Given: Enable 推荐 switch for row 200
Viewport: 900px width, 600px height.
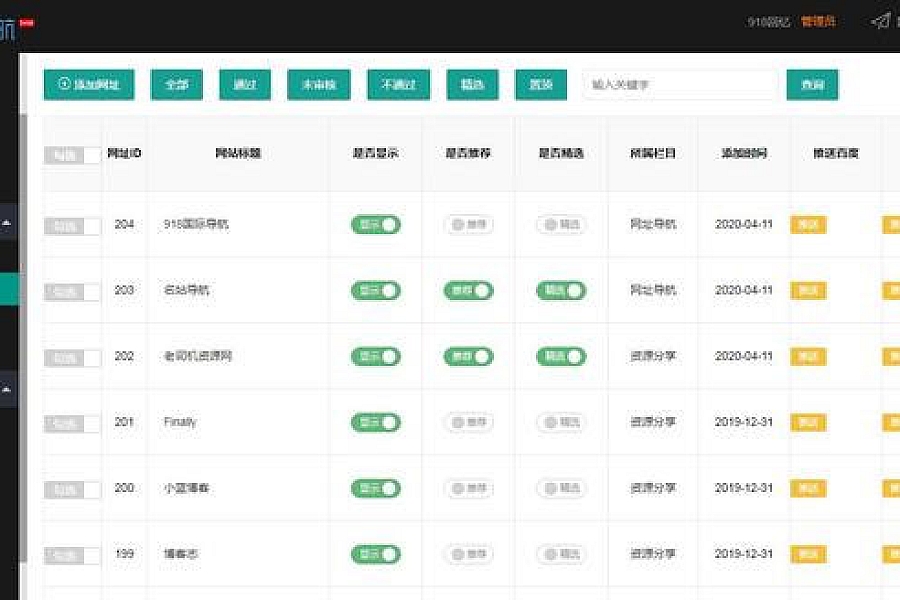Looking at the screenshot, I should (468, 489).
